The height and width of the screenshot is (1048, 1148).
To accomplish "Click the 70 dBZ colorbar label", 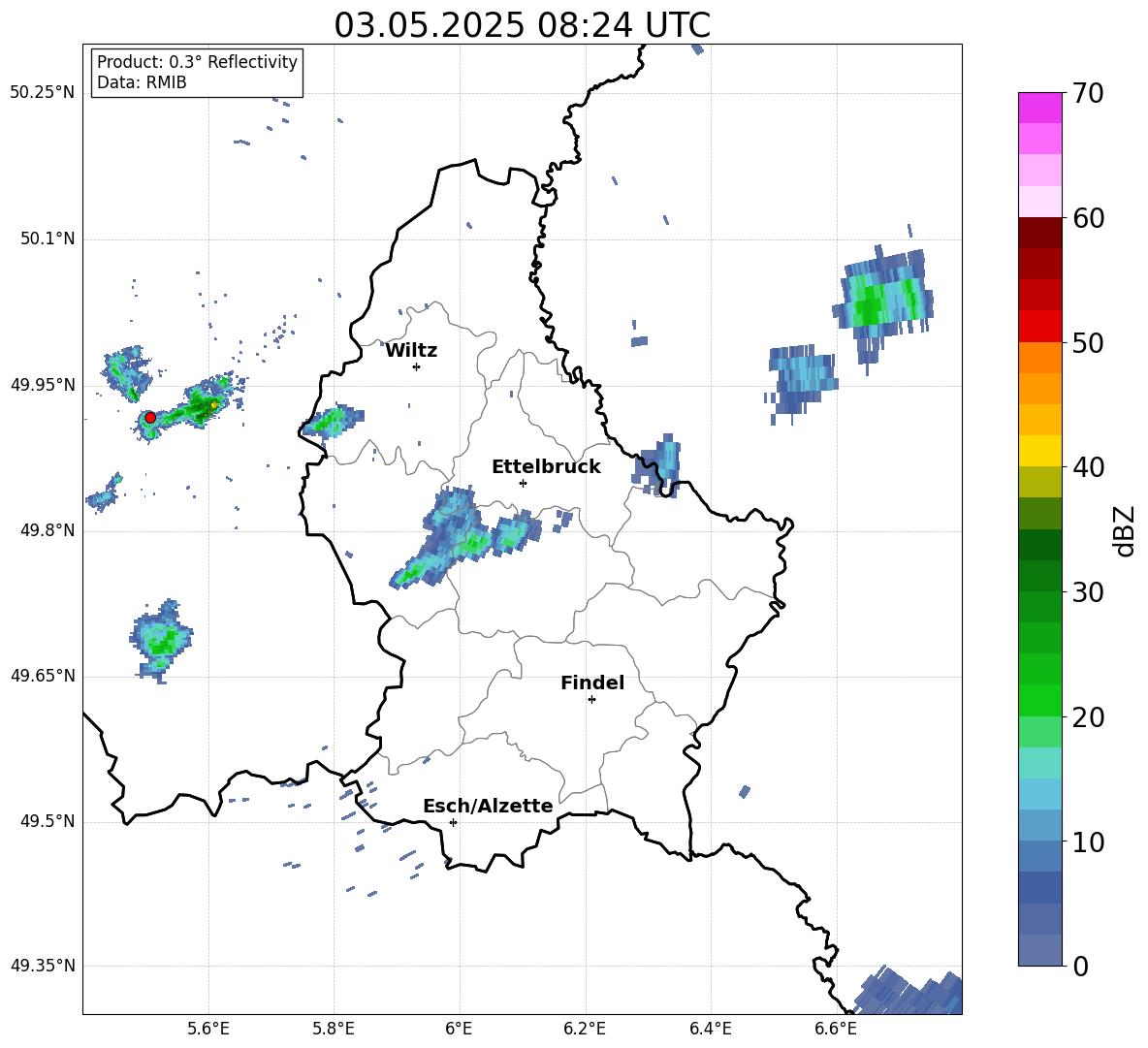I will (1087, 94).
